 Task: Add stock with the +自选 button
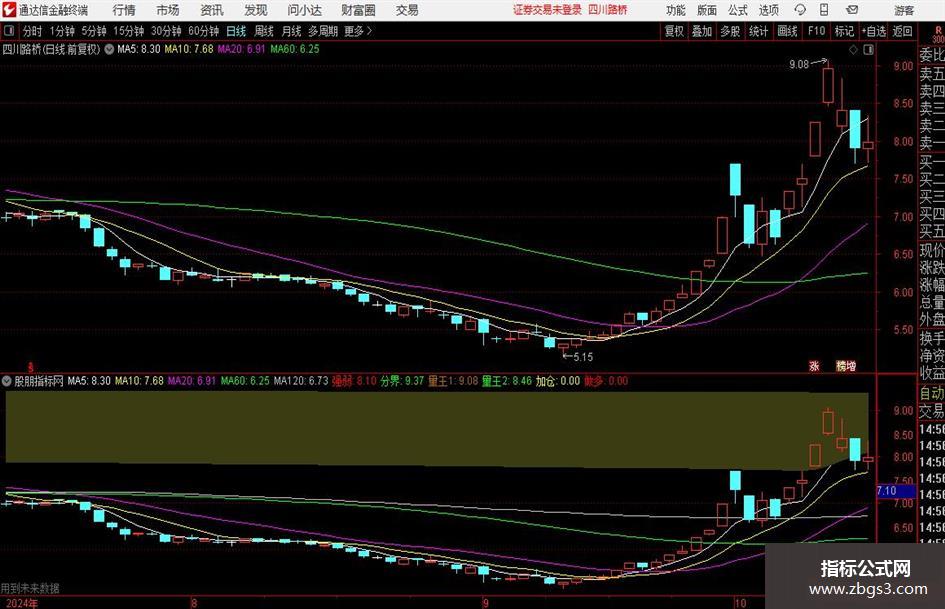874,31
